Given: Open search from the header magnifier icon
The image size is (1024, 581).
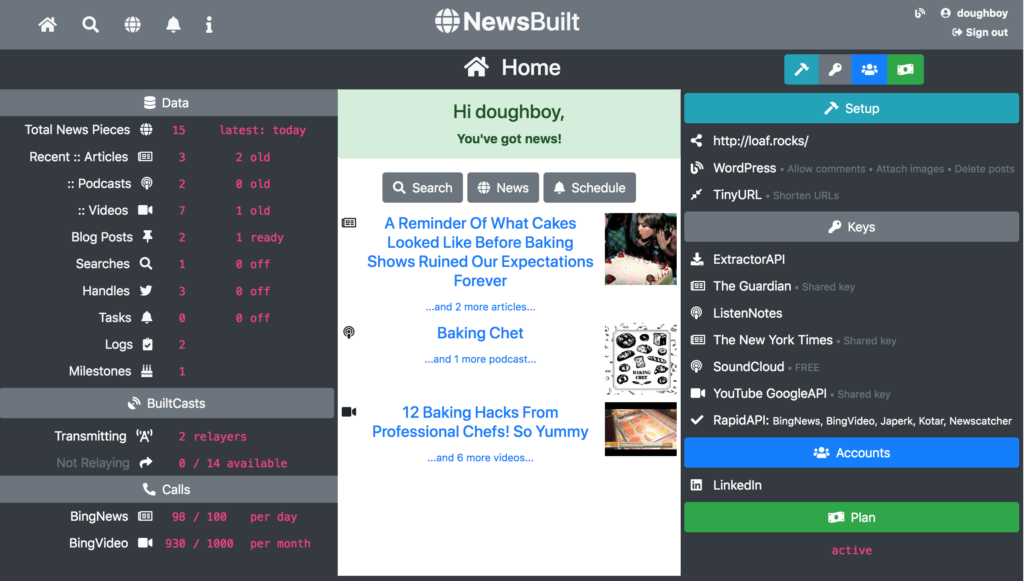Looking at the screenshot, I should click(90, 25).
